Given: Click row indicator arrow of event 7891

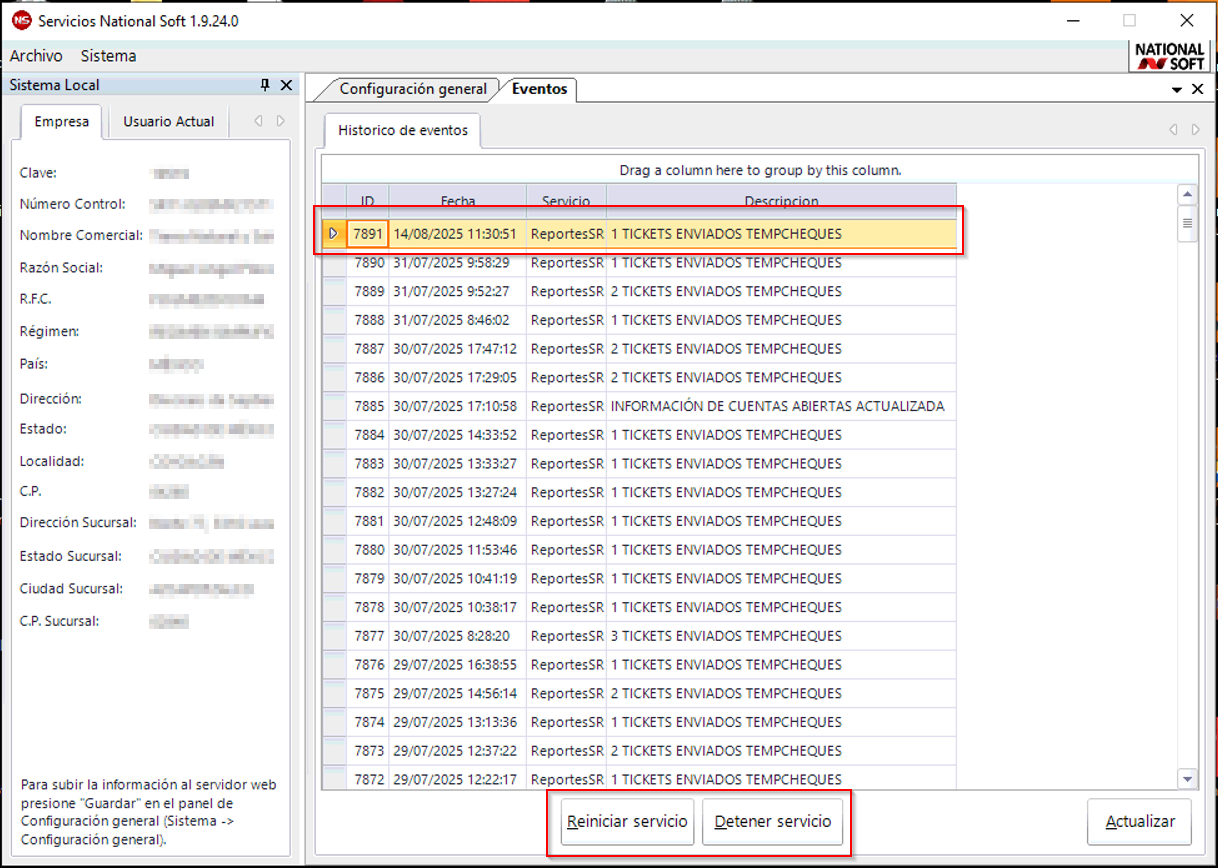Looking at the screenshot, I should (334, 234).
